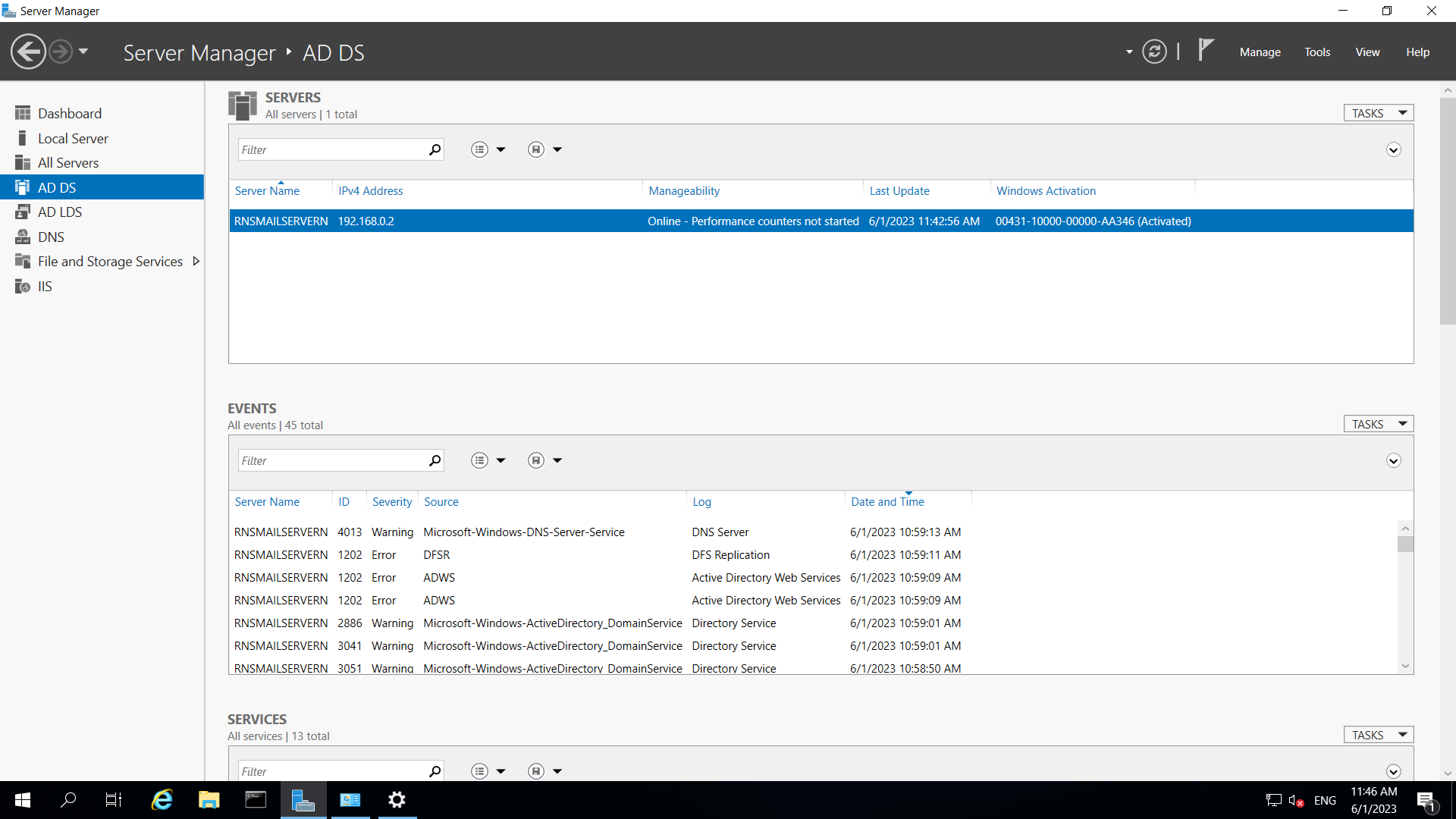This screenshot has width=1456, height=819.
Task: Open dropdown arrow beside Servers save query
Action: tap(557, 150)
